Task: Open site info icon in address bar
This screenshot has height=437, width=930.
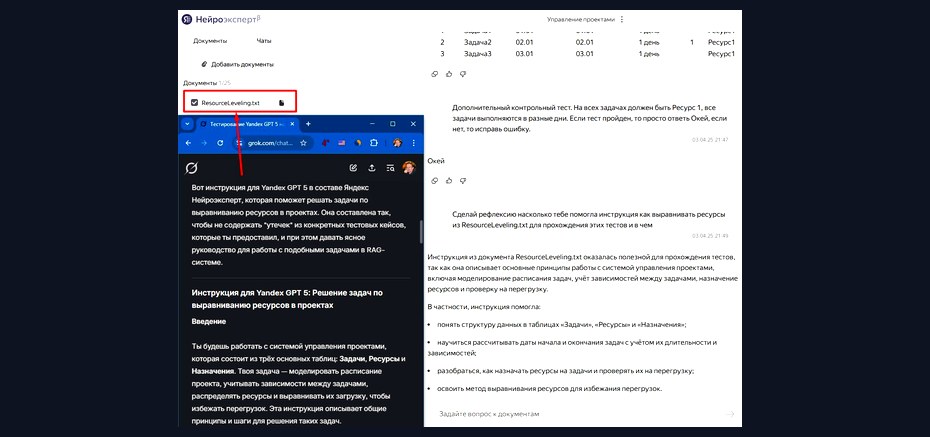Action: (x=240, y=143)
